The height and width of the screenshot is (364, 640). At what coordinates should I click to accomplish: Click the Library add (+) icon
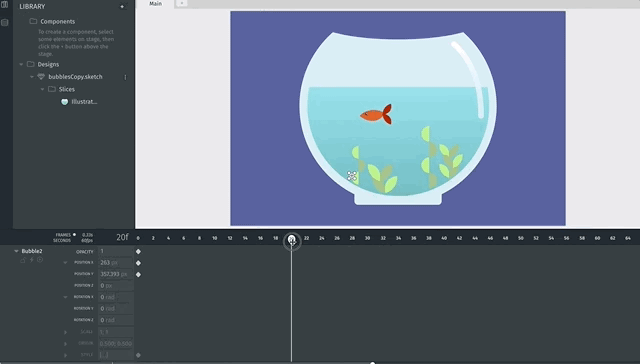point(122,7)
